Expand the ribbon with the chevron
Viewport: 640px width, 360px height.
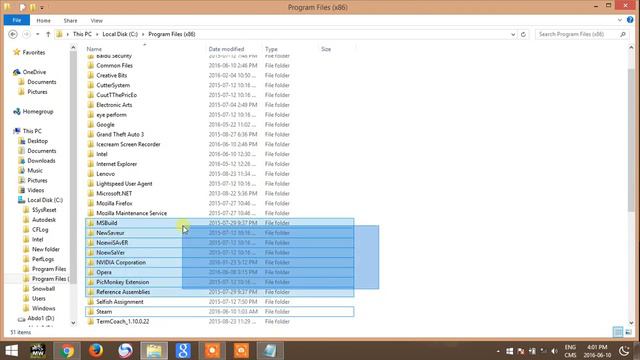[620, 20]
